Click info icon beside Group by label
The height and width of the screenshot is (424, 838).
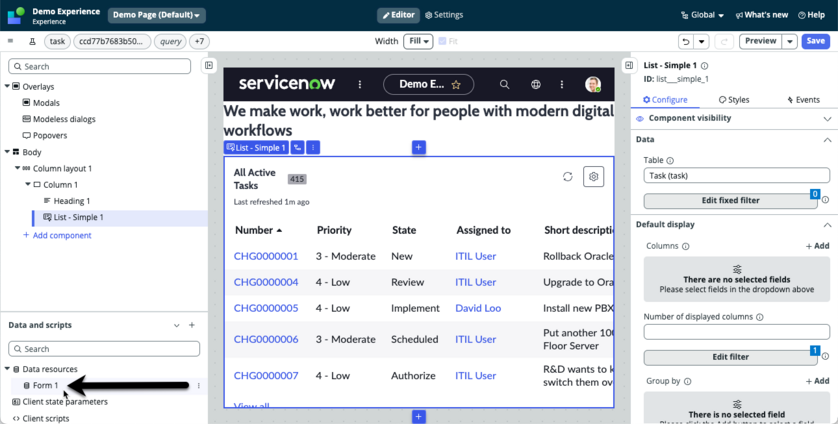(687, 381)
